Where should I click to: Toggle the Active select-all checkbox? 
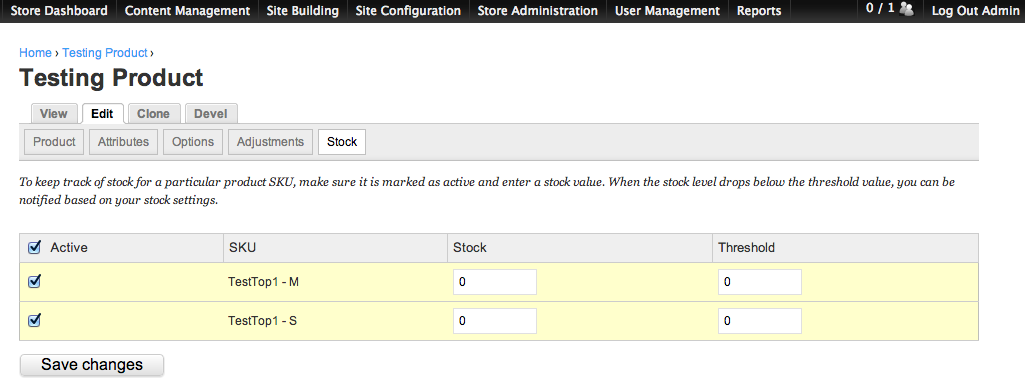pos(35,248)
